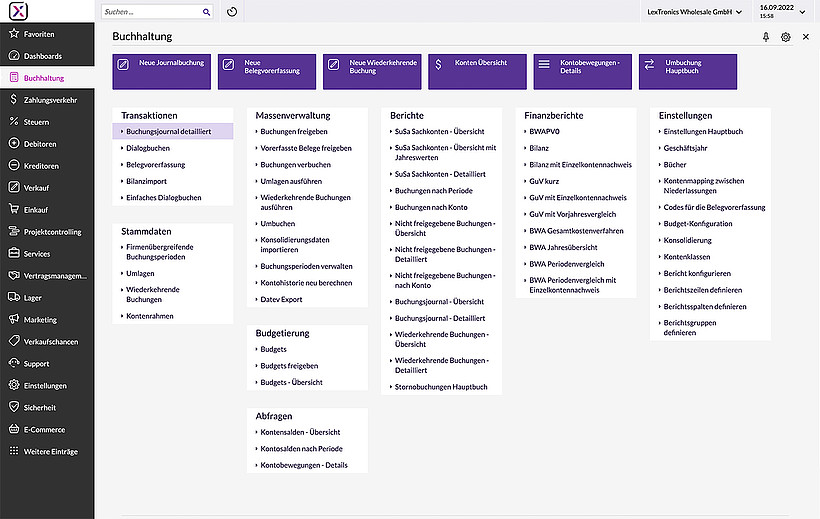Click Konten Übersicht tile
This screenshot has height=519, width=820.
[477, 72]
